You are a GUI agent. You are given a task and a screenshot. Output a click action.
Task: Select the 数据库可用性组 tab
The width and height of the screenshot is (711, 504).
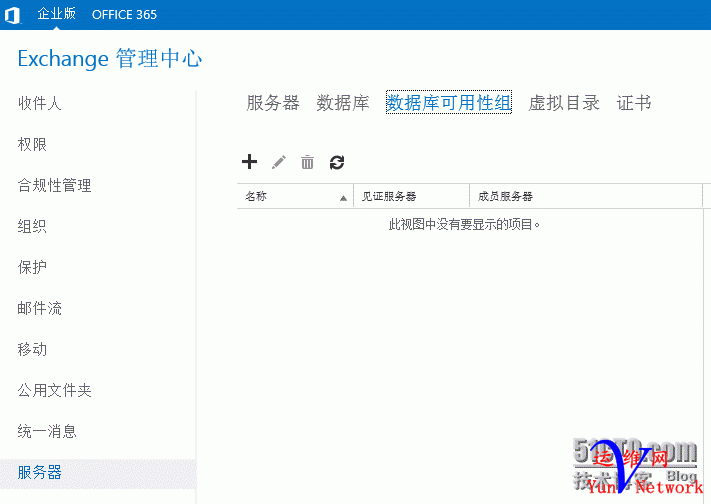pyautogui.click(x=448, y=103)
